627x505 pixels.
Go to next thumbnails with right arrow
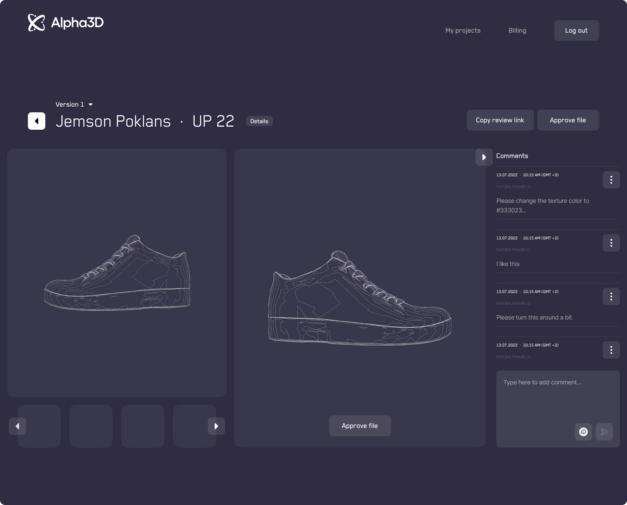(216, 426)
